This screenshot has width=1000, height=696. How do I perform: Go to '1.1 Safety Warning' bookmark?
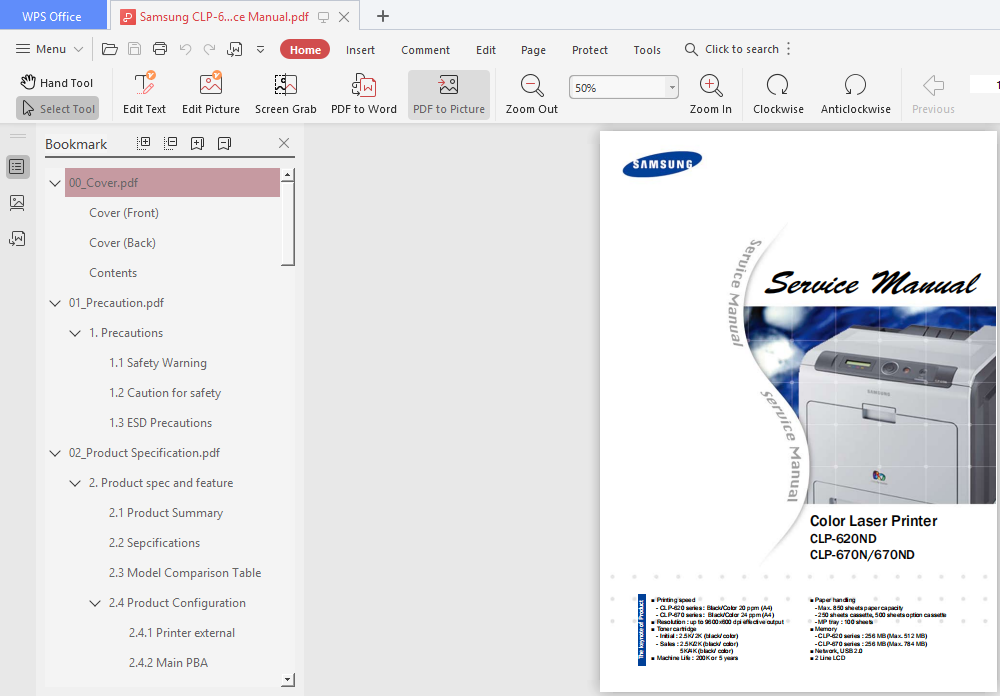[158, 362]
